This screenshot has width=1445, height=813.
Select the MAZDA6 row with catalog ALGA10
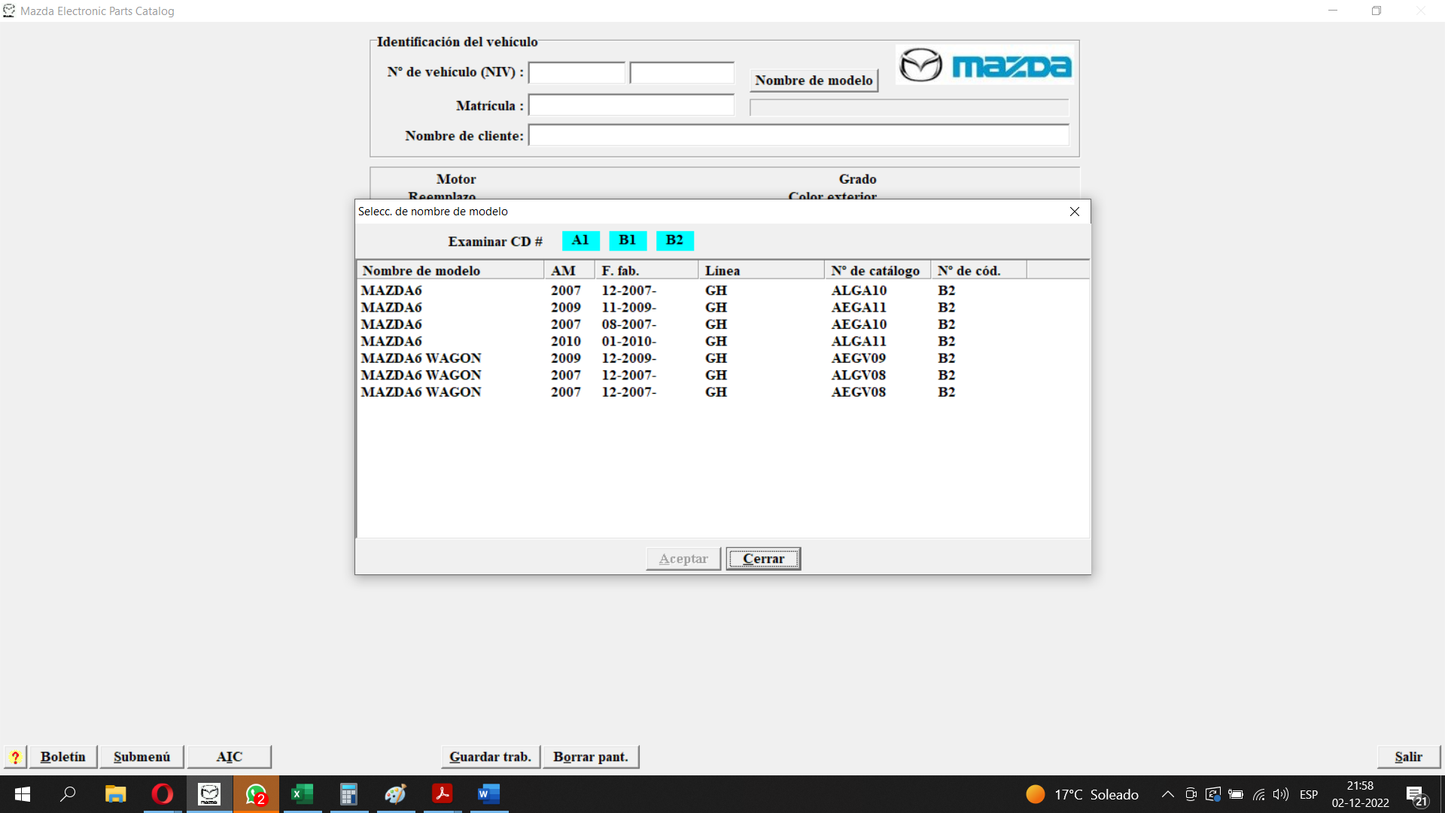coord(722,291)
